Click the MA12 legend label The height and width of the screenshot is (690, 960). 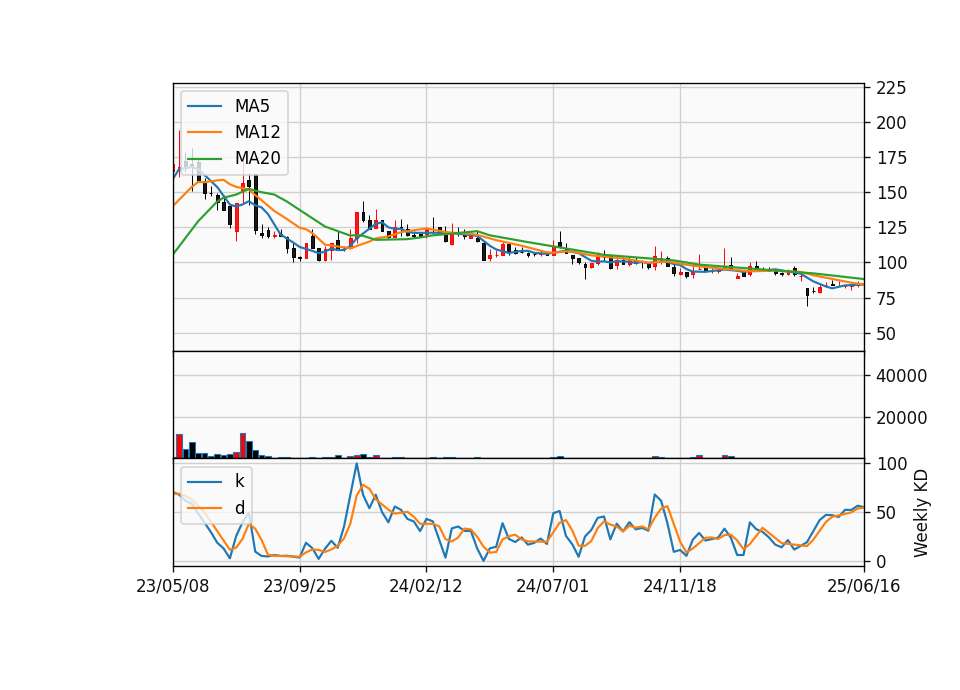tap(257, 132)
